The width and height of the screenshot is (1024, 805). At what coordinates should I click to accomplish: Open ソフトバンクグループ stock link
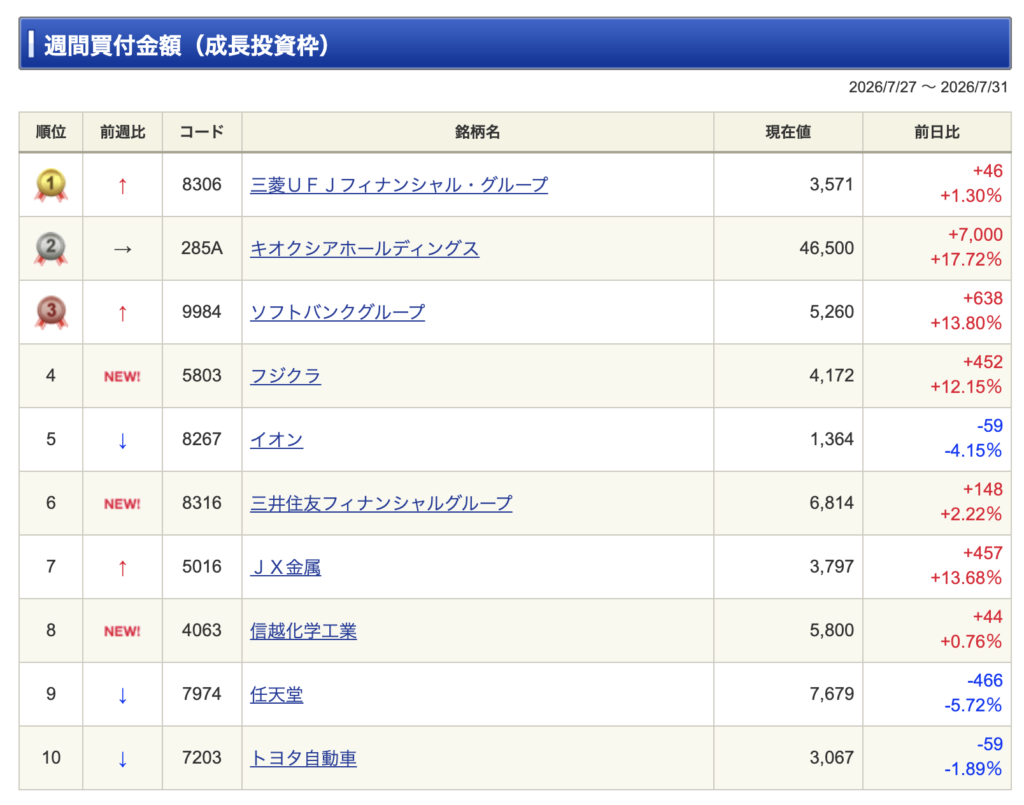click(x=338, y=312)
